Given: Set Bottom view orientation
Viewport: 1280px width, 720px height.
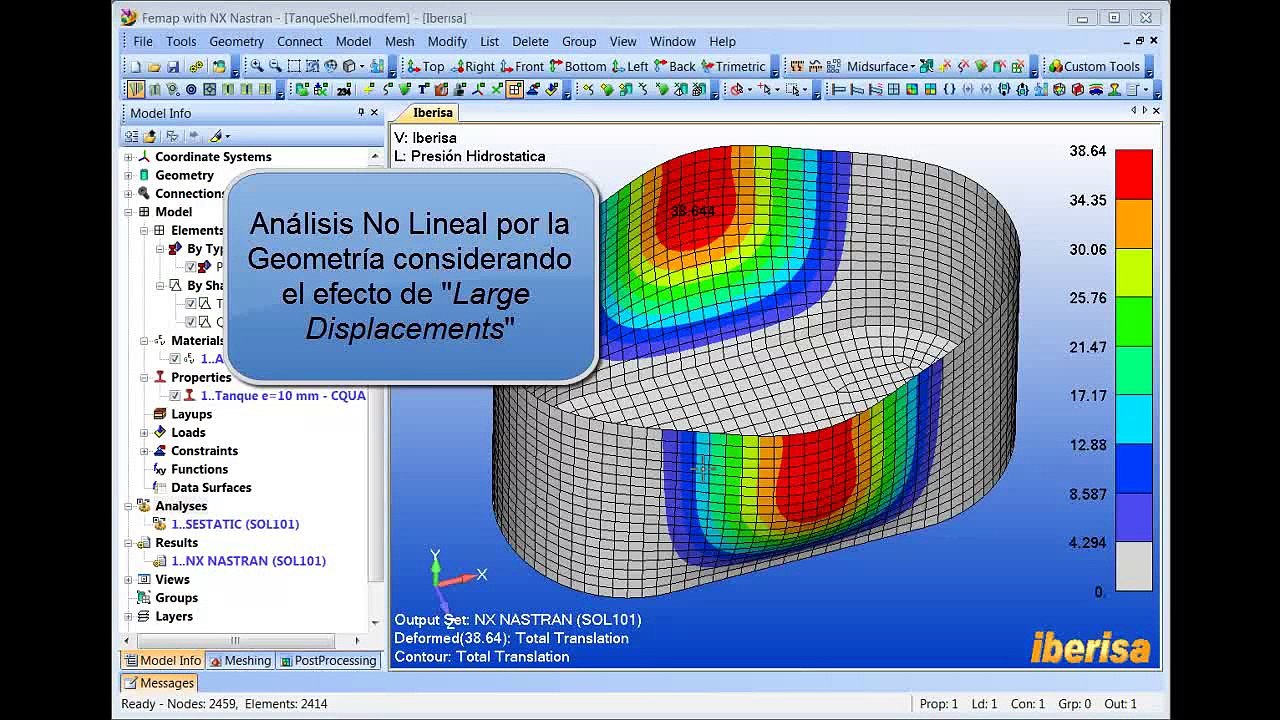Looking at the screenshot, I should (x=577, y=66).
